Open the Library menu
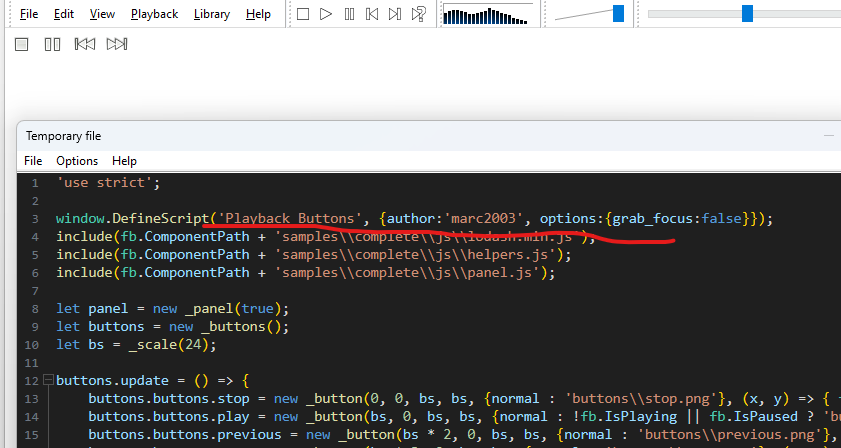 tap(211, 14)
